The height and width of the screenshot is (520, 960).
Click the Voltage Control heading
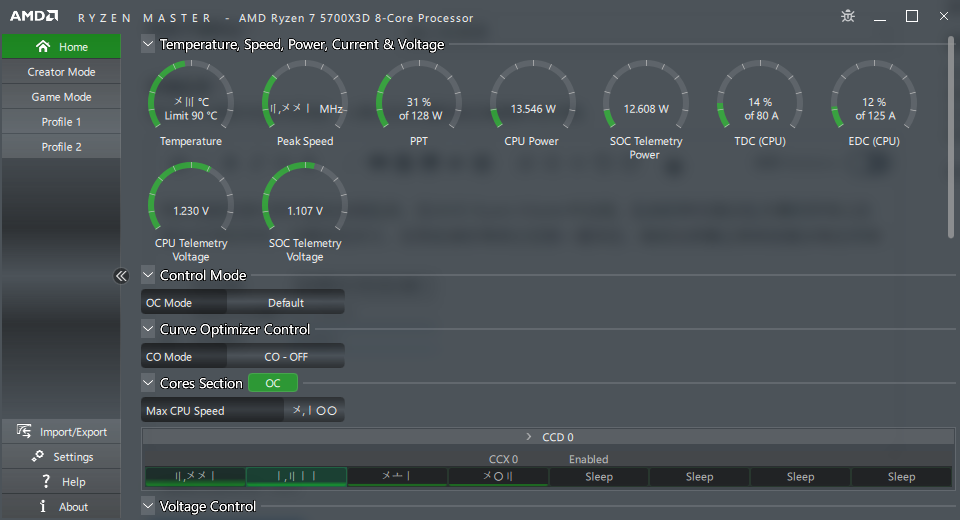[208, 506]
